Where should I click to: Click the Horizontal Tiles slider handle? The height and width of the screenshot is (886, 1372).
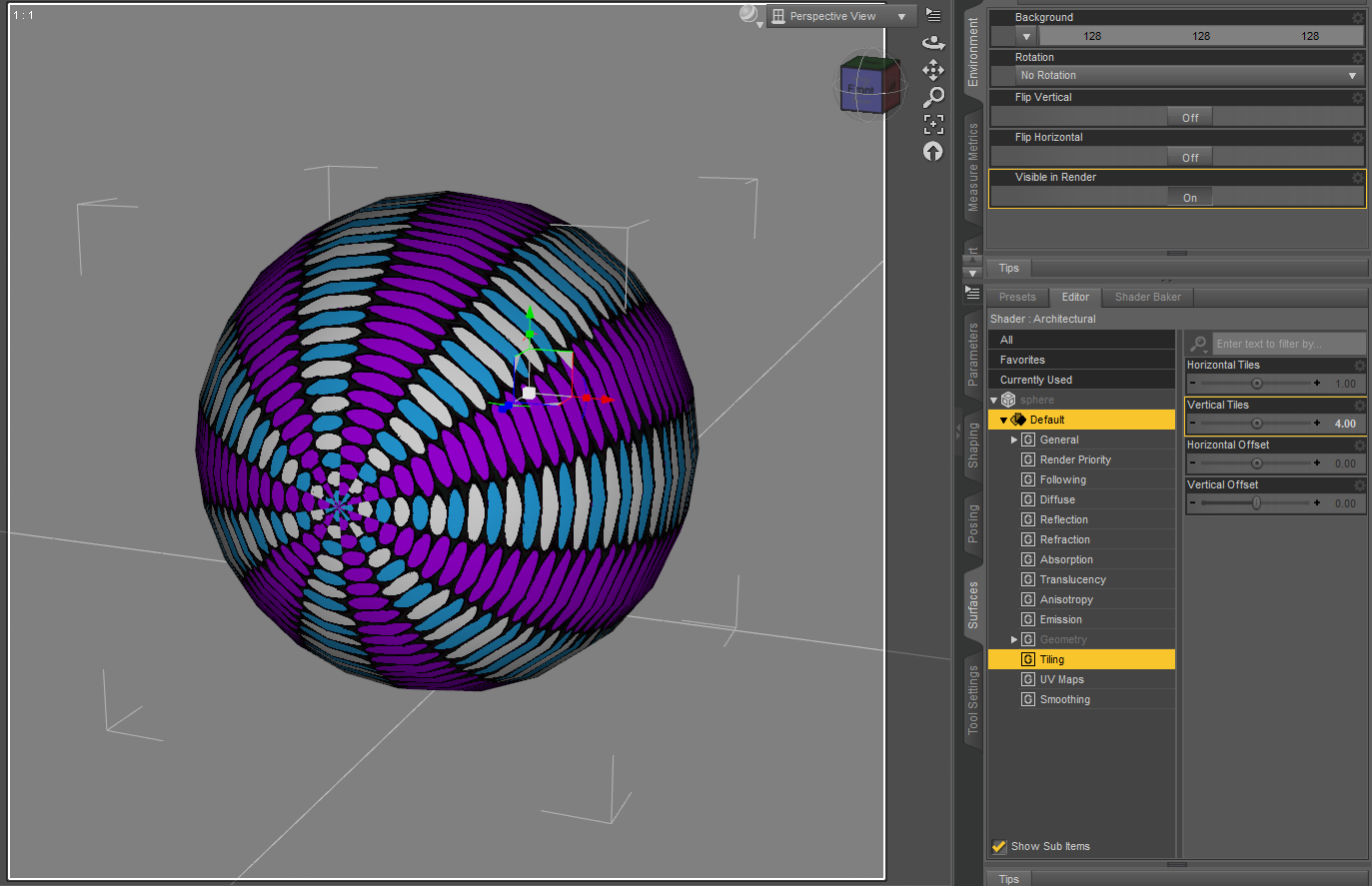(x=1257, y=384)
